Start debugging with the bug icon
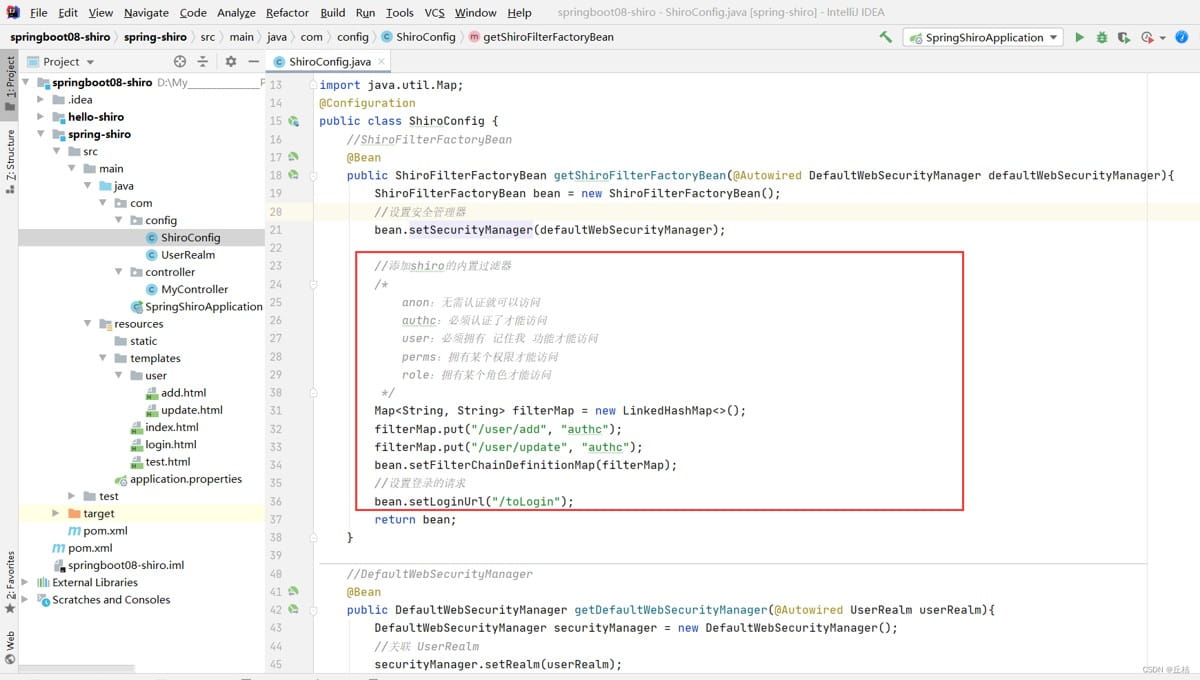The height and width of the screenshot is (680, 1200). tap(1101, 37)
